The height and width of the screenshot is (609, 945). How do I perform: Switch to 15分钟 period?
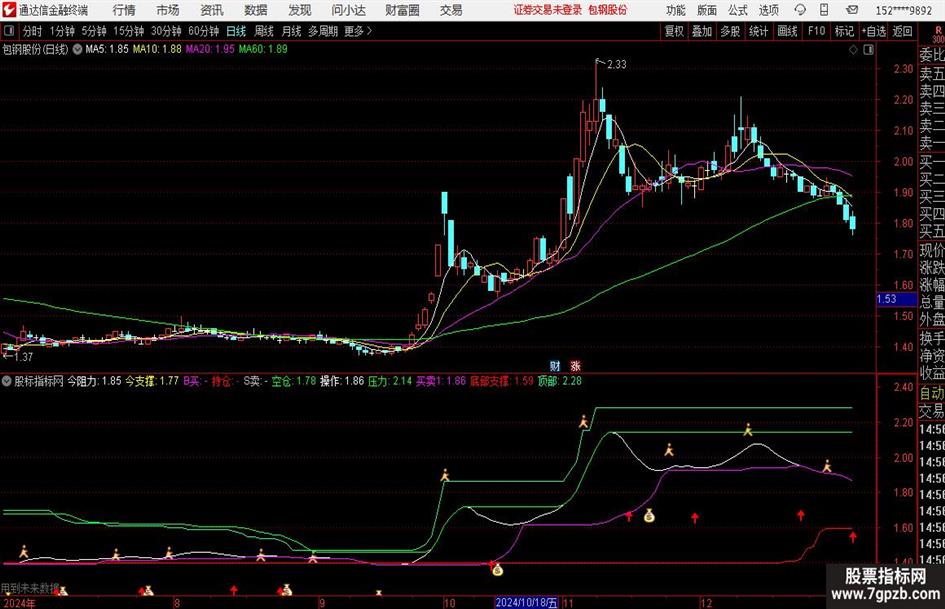[x=129, y=31]
